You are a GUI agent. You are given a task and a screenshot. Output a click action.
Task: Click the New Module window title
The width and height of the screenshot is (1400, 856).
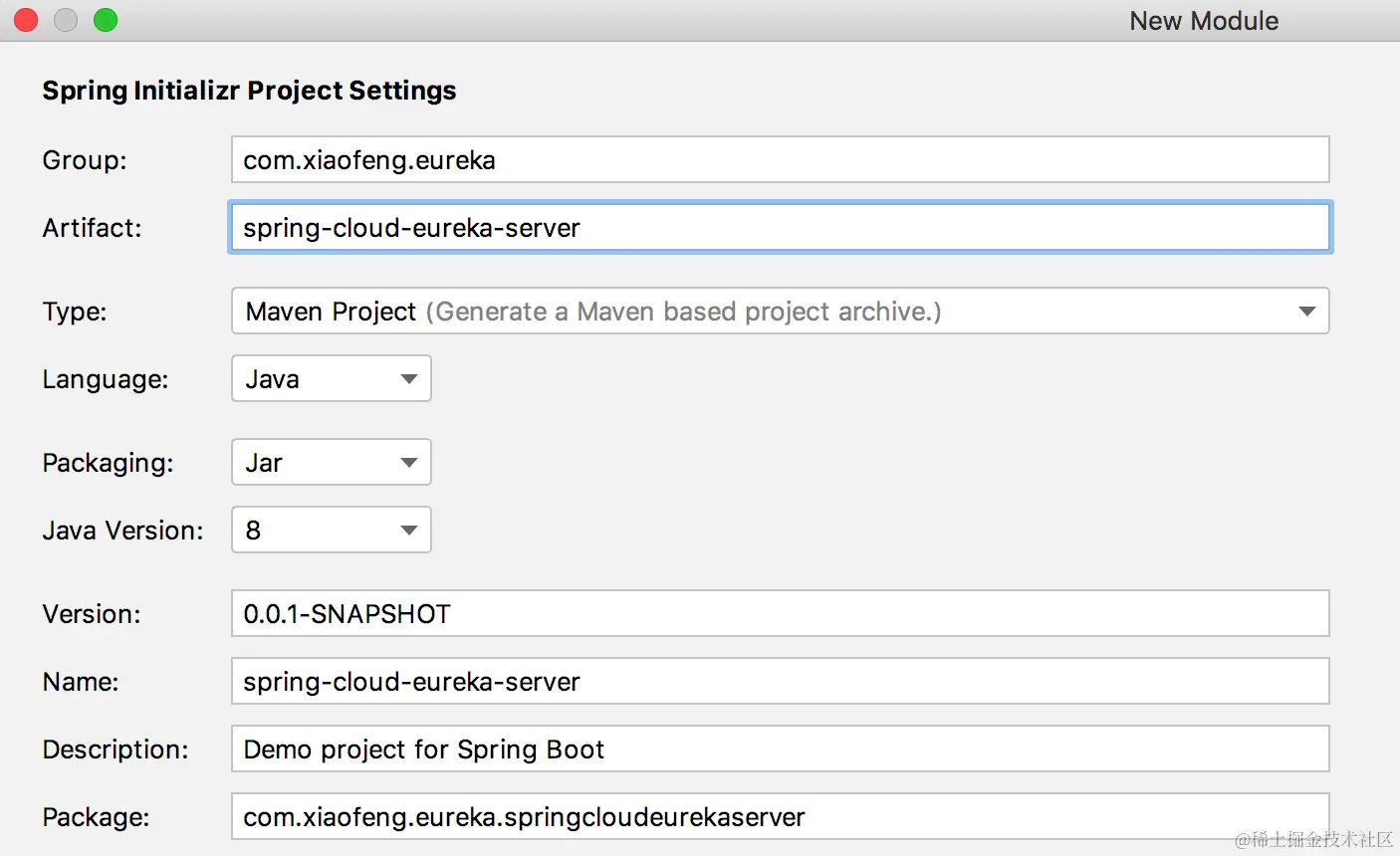point(1203,21)
